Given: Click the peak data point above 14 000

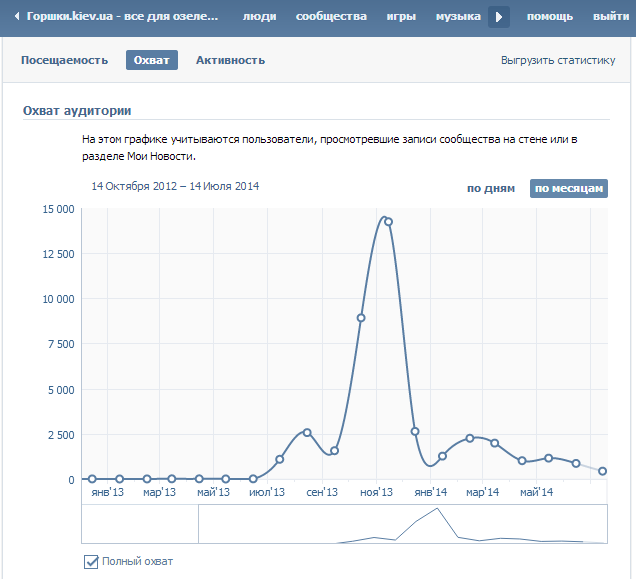Looking at the screenshot, I should point(388,222).
